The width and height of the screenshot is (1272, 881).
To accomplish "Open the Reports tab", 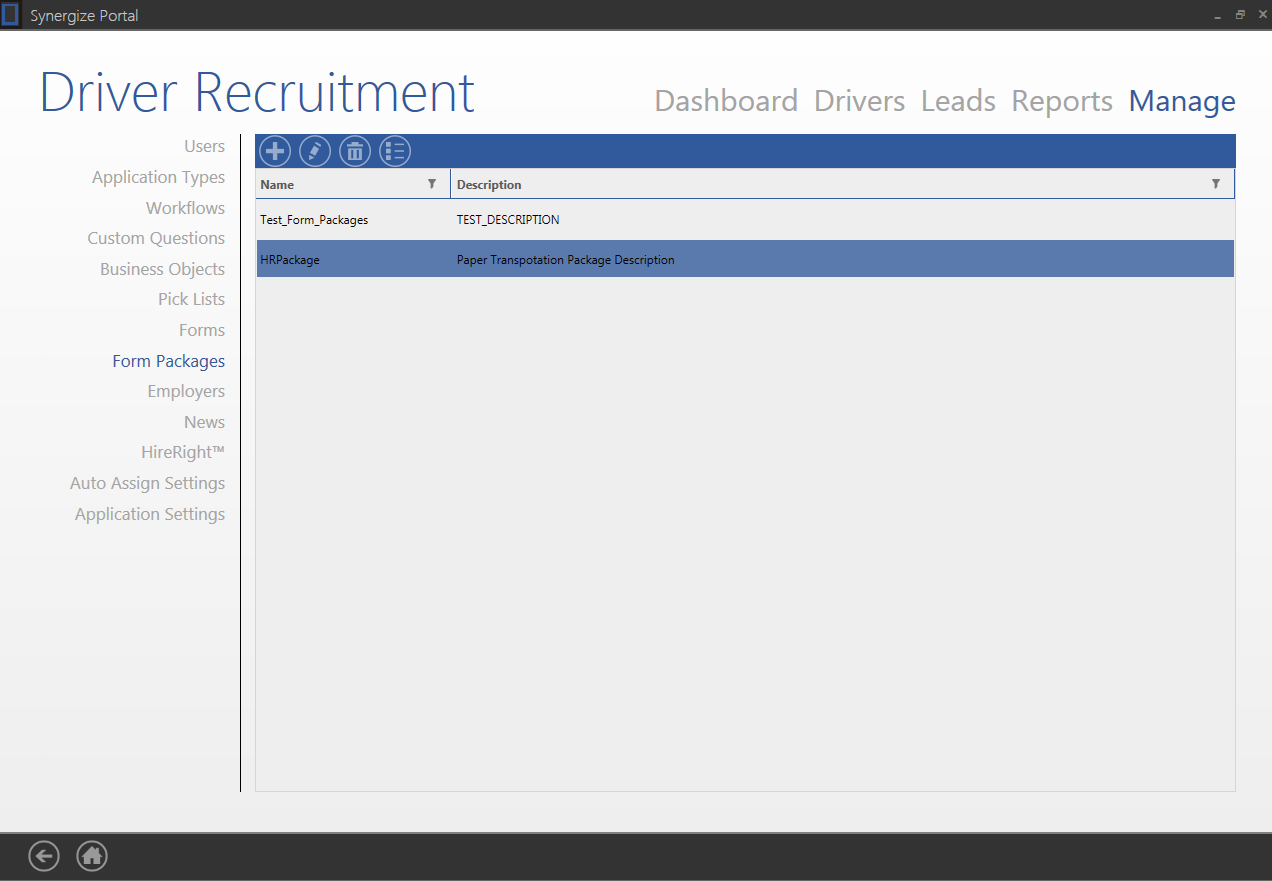I will [x=1062, y=101].
